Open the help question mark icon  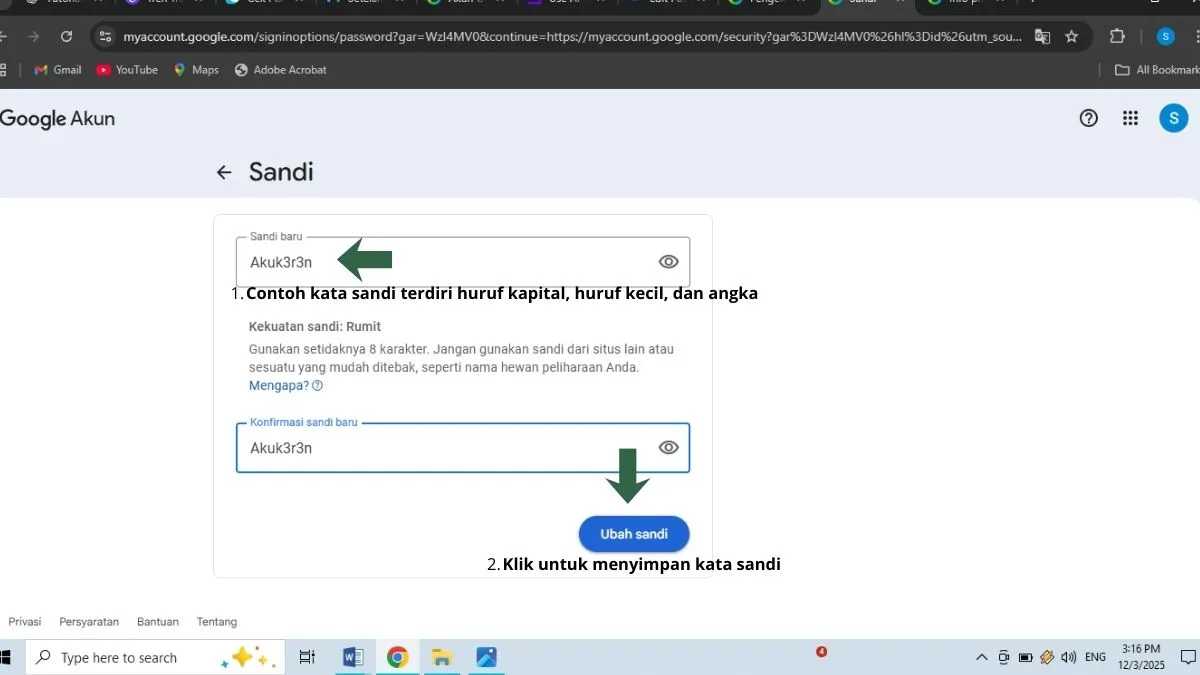1088,118
